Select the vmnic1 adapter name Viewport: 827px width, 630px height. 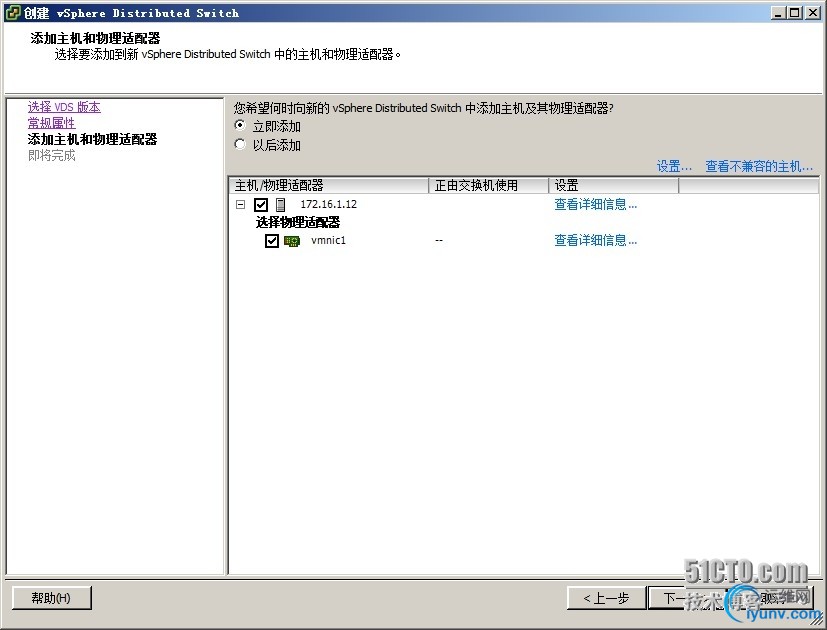(x=329, y=241)
